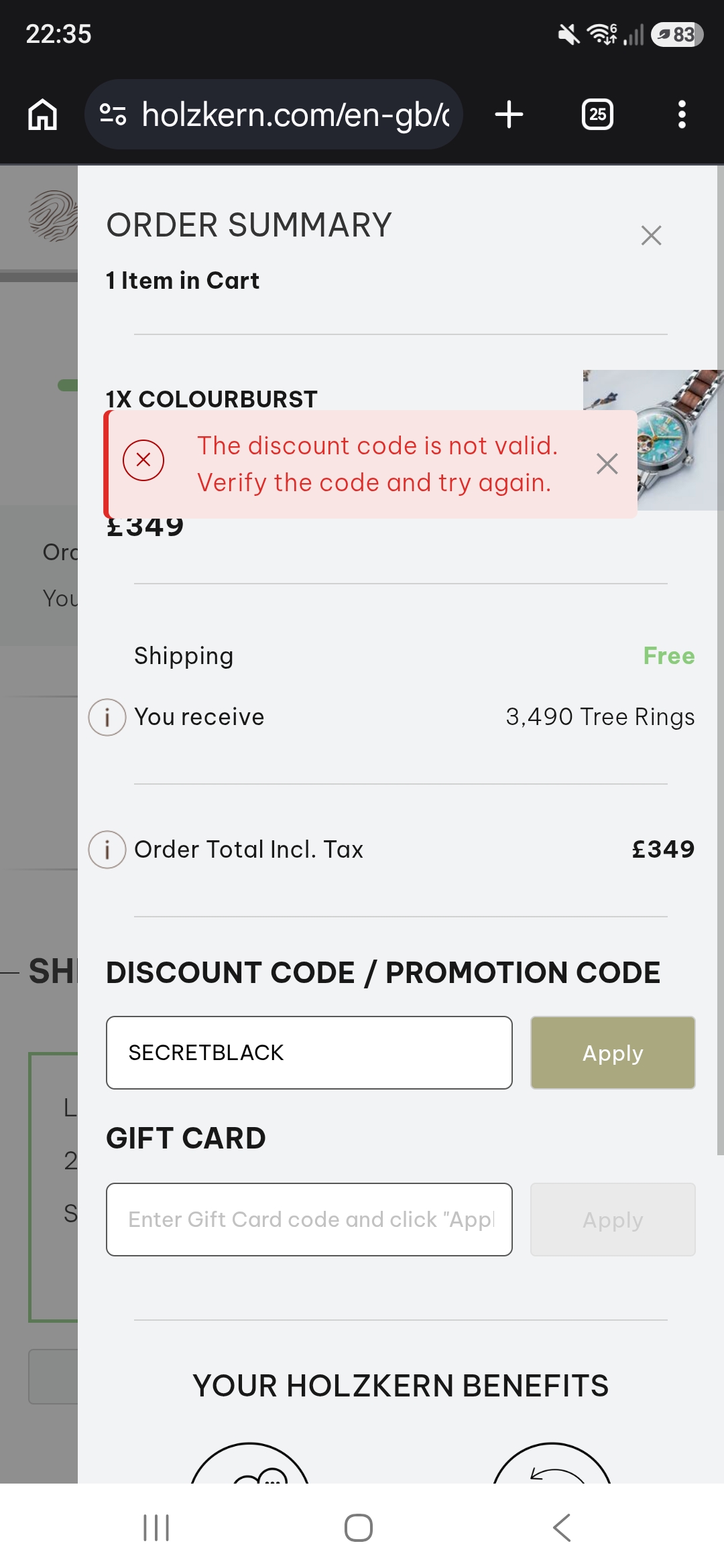Open the tab switcher showing 25 tabs
This screenshot has height=1568, width=724.
click(597, 115)
